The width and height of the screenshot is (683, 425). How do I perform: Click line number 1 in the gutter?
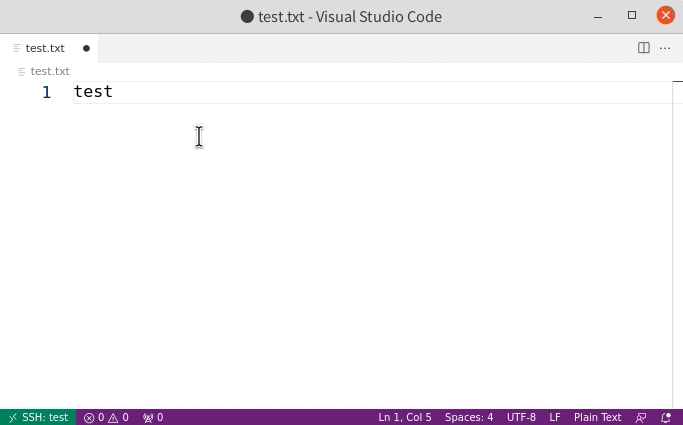click(x=46, y=92)
